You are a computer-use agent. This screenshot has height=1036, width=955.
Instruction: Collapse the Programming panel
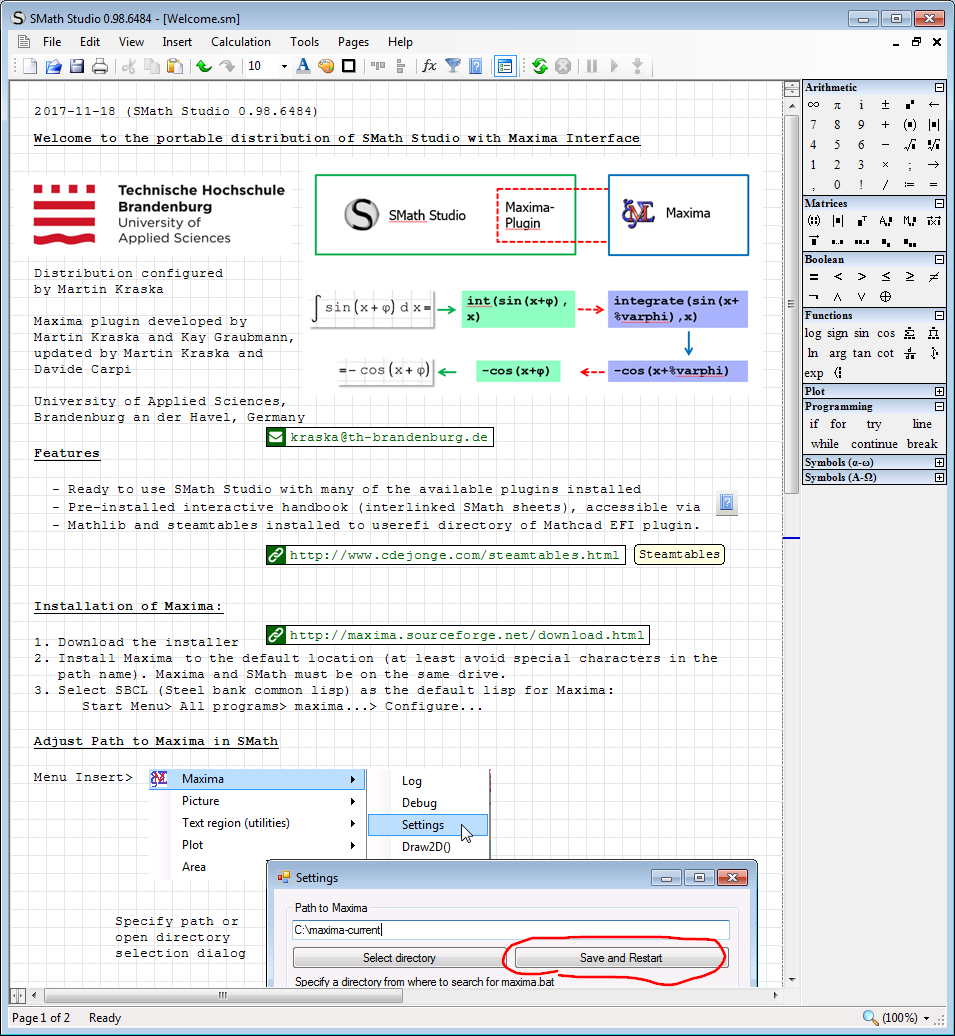tap(939, 406)
